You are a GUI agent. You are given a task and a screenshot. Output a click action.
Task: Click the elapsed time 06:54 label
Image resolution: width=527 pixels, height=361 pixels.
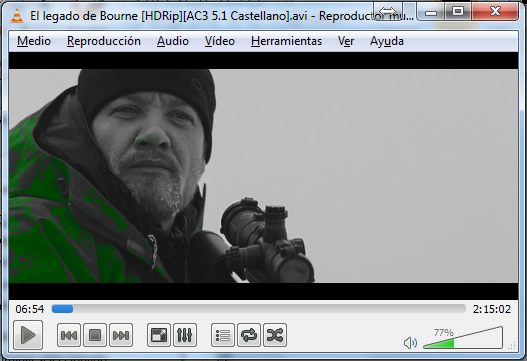30,309
